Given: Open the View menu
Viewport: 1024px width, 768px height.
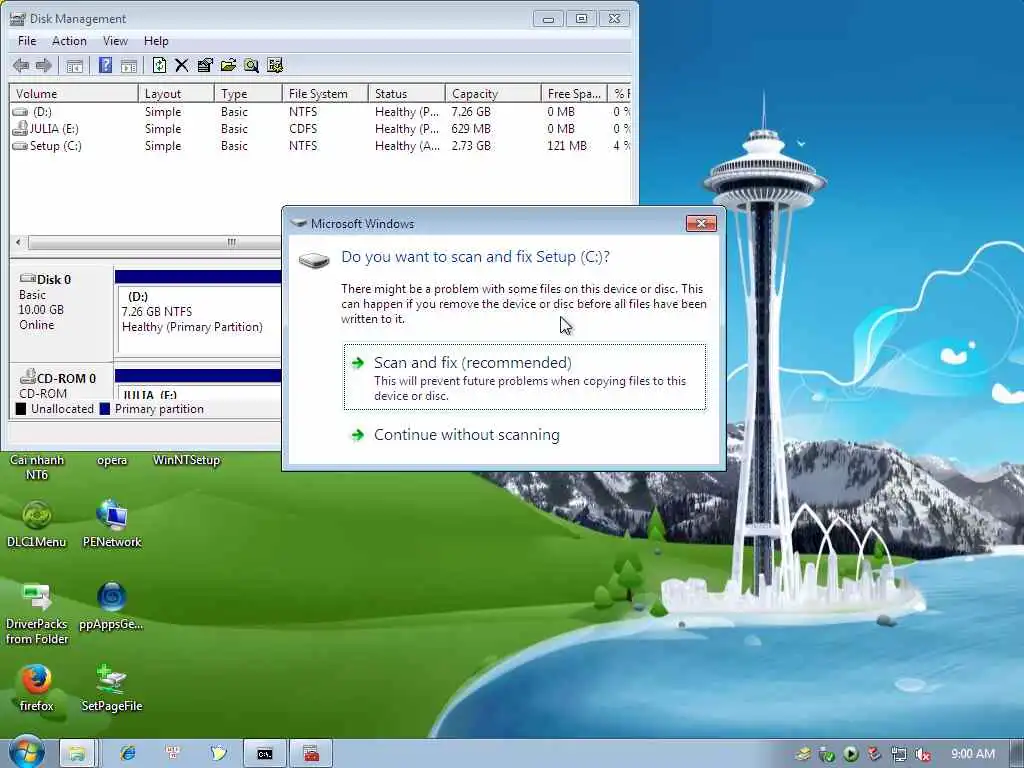Looking at the screenshot, I should tap(115, 41).
